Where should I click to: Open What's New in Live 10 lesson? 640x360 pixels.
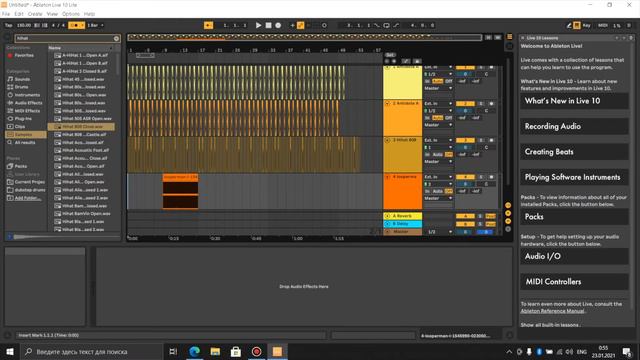tap(574, 101)
